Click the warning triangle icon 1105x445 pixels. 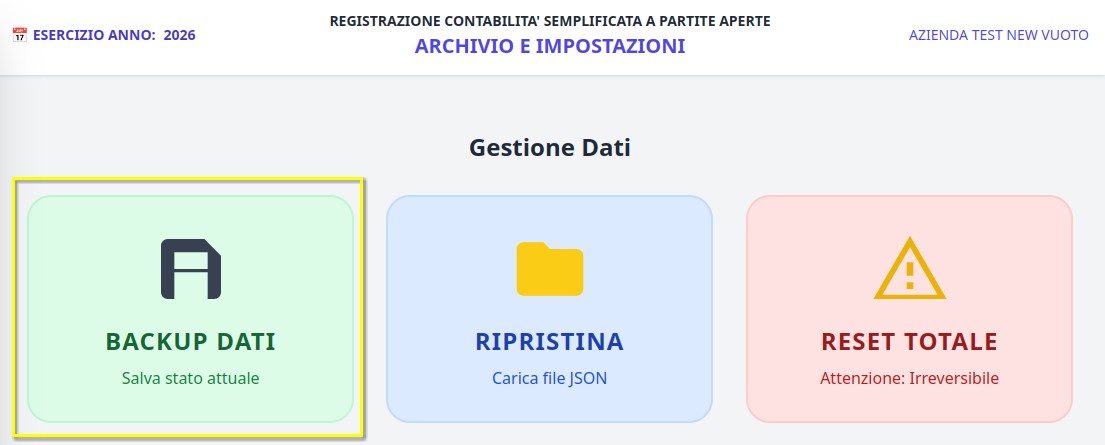[909, 269]
